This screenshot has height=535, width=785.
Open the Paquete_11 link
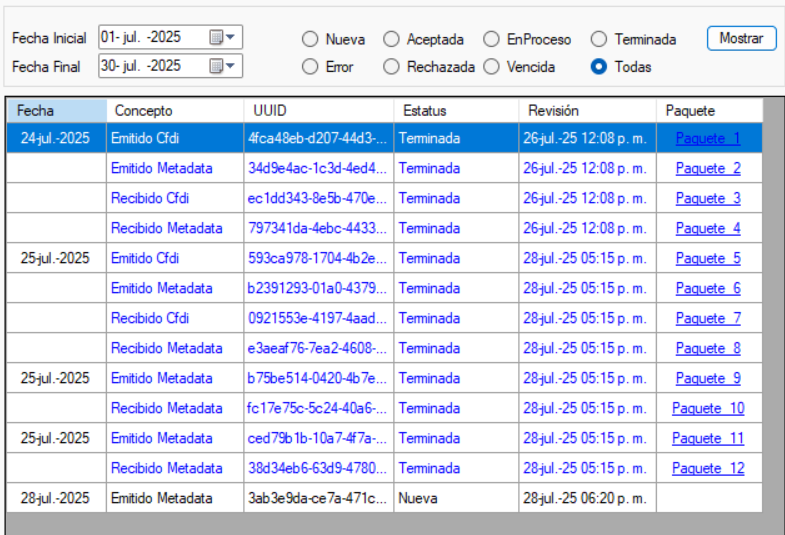[x=708, y=438]
